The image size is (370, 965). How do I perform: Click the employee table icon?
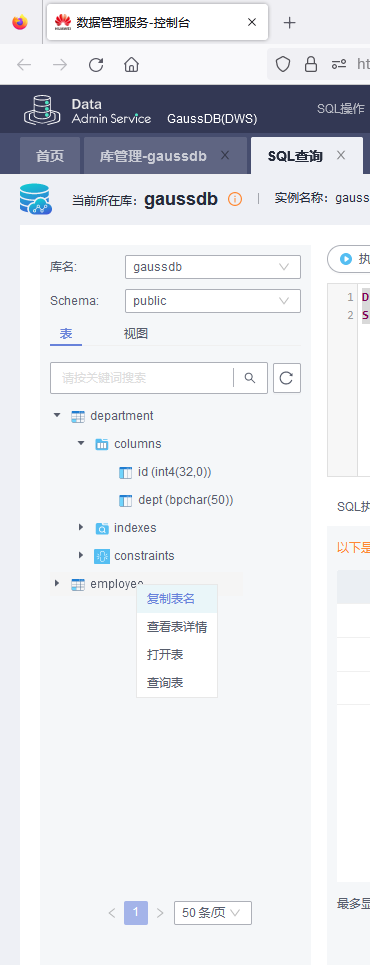coord(78,584)
